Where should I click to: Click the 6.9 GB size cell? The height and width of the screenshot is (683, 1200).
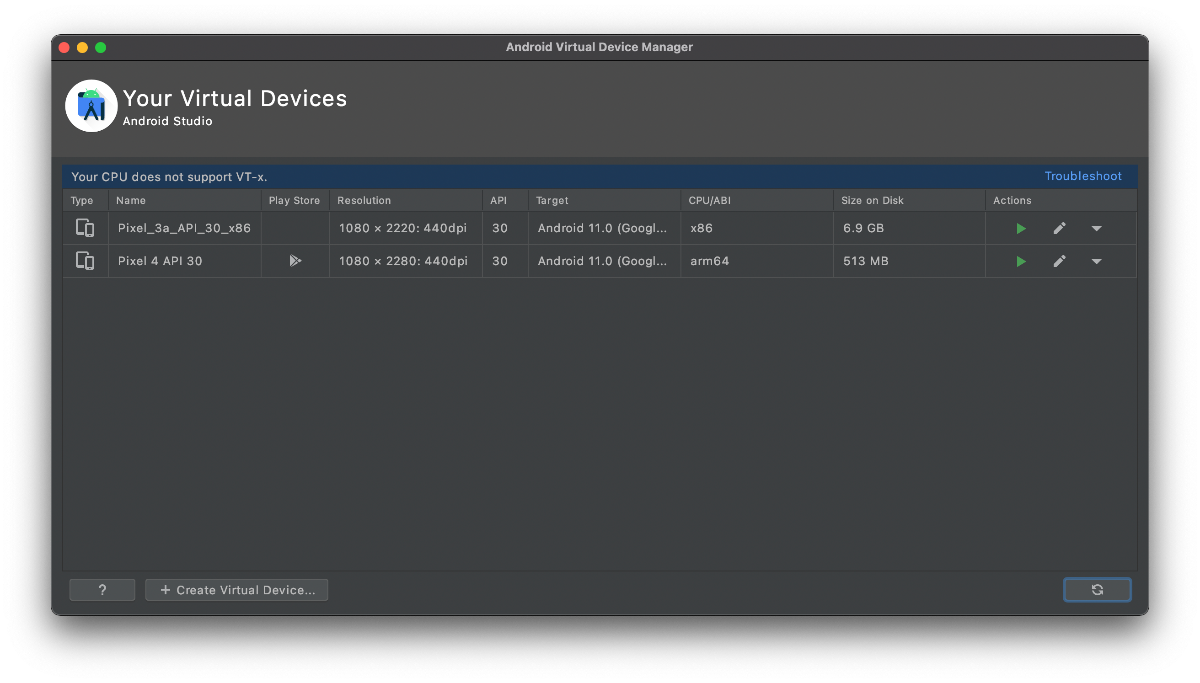(909, 228)
